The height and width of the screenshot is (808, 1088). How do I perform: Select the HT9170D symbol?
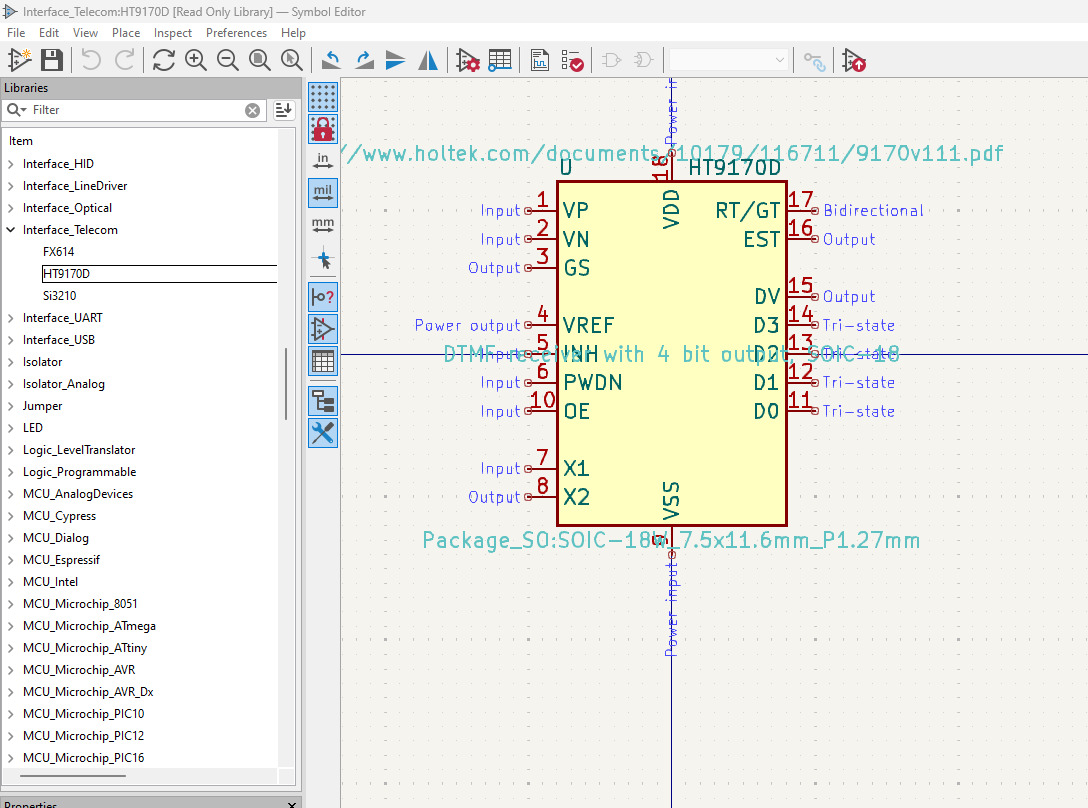[160, 273]
